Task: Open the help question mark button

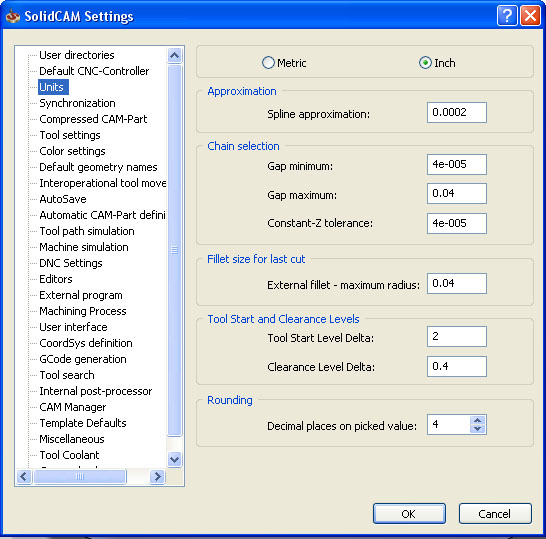Action: pos(507,16)
